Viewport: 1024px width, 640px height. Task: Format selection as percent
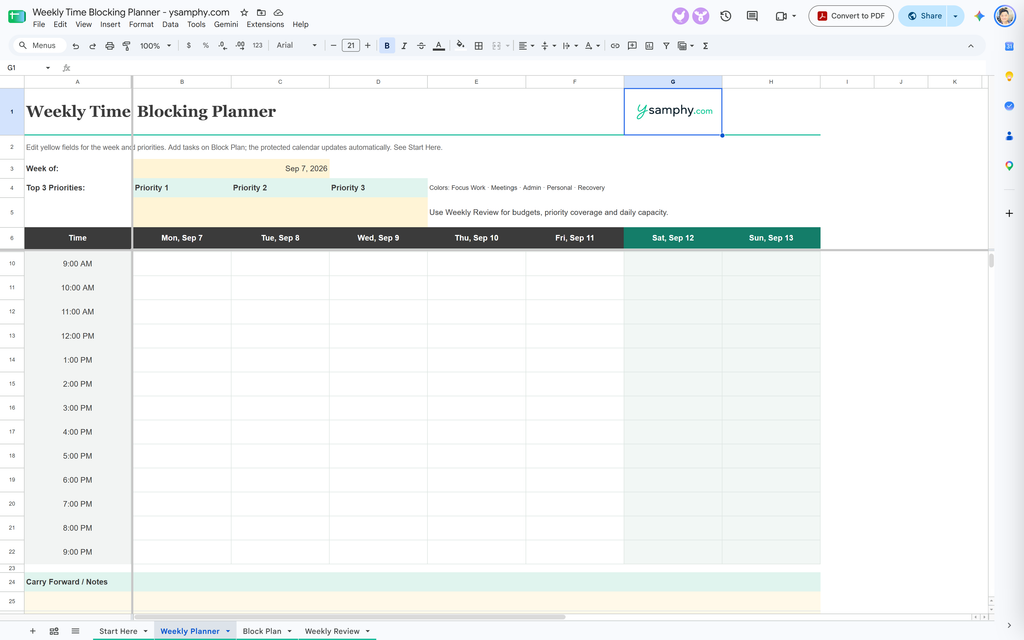(x=206, y=46)
